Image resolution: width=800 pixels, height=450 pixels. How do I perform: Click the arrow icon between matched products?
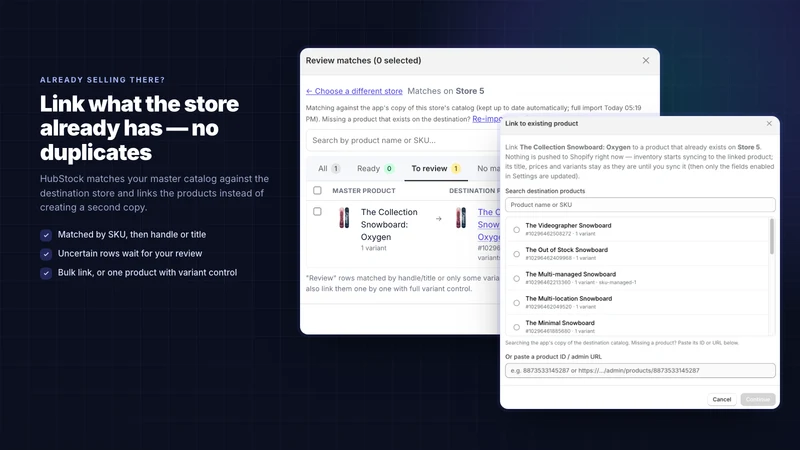click(x=439, y=219)
